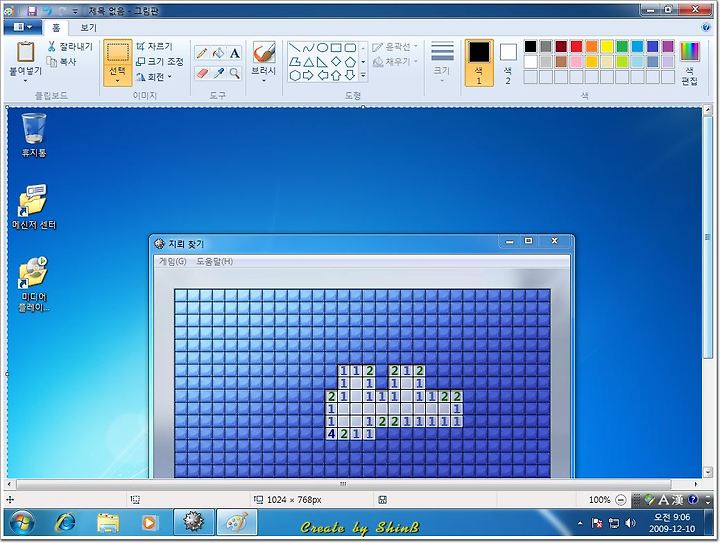Switch to the View (보기) ribbon tab
This screenshot has width=720, height=543.
(x=89, y=28)
